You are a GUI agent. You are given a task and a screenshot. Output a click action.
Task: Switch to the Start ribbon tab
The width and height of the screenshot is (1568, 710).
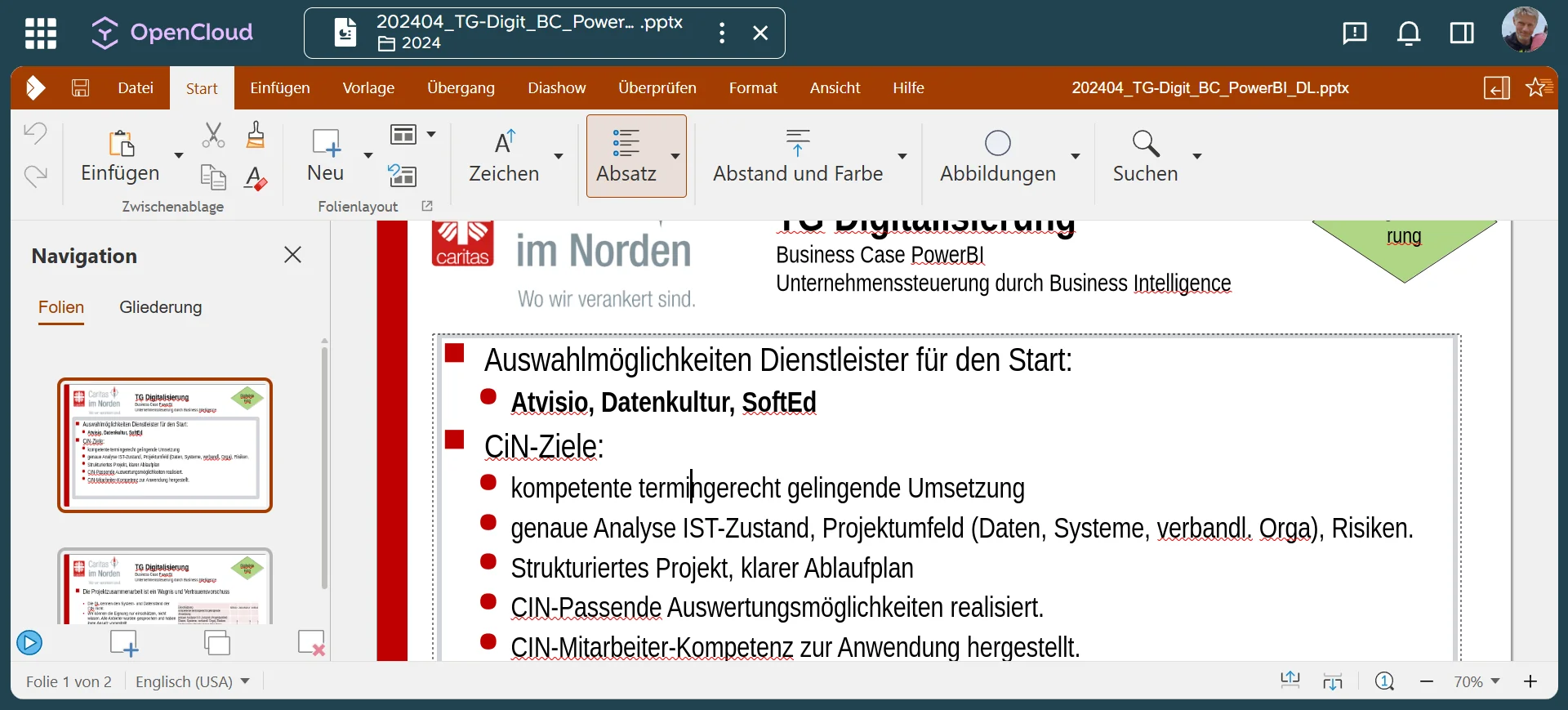click(202, 88)
